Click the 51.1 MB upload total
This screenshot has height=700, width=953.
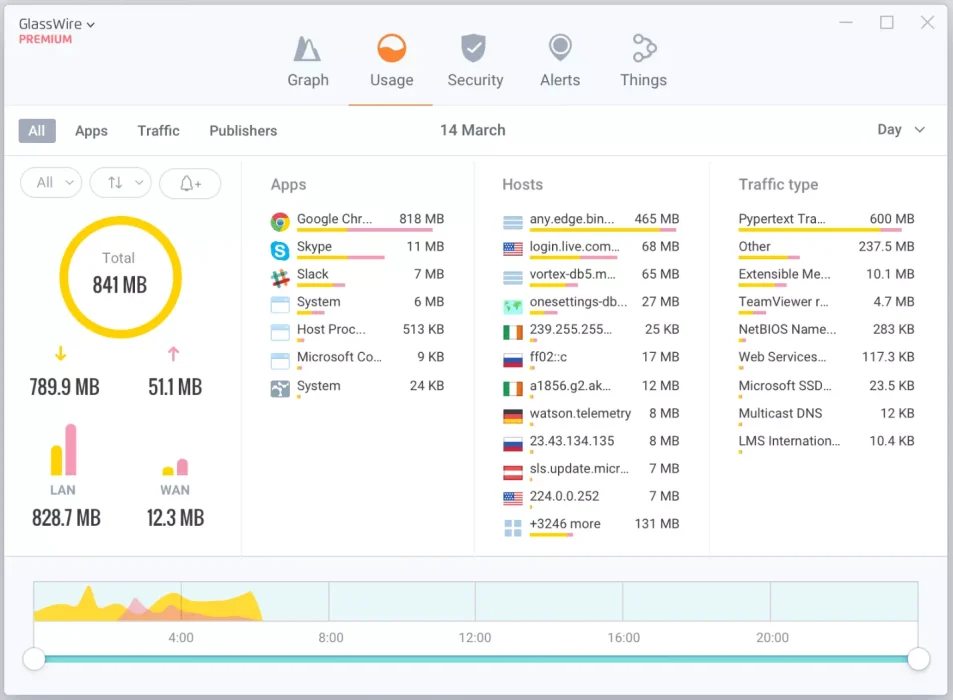pyautogui.click(x=175, y=387)
